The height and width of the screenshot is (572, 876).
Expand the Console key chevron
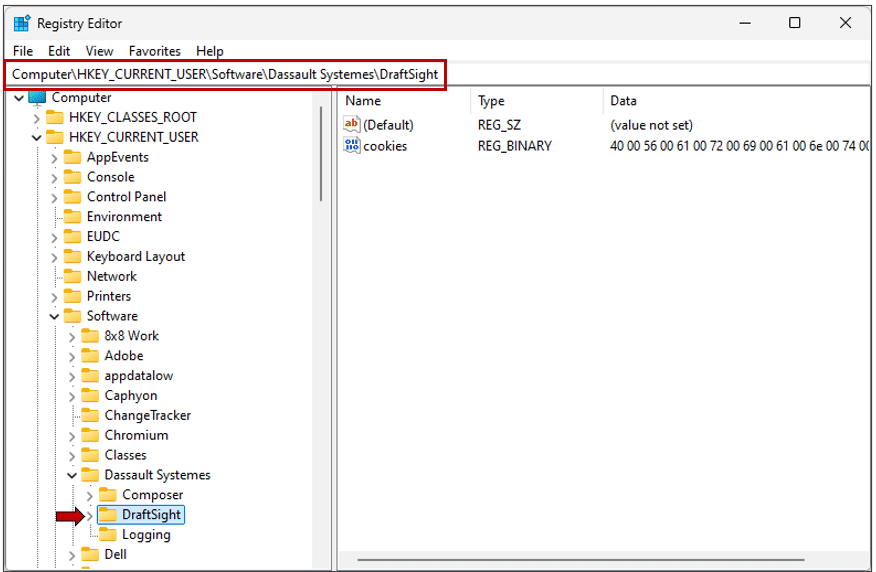(x=54, y=178)
